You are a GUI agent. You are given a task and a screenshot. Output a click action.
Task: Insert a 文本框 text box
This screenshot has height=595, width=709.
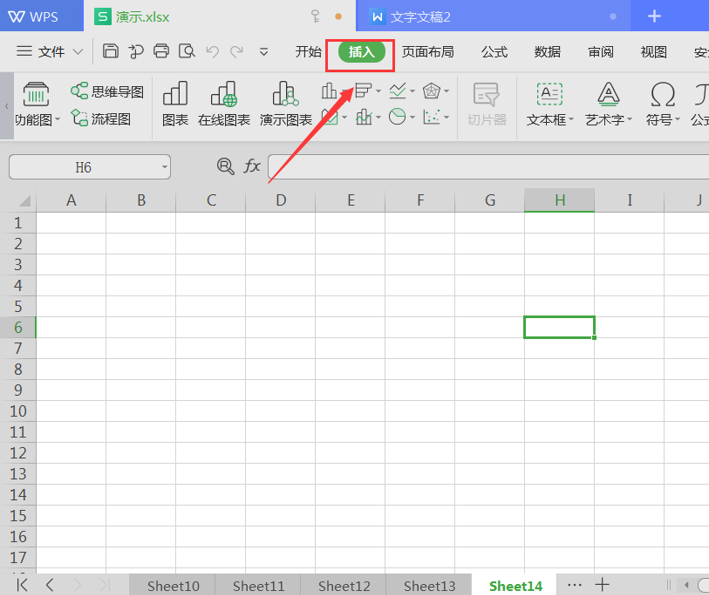tap(550, 104)
